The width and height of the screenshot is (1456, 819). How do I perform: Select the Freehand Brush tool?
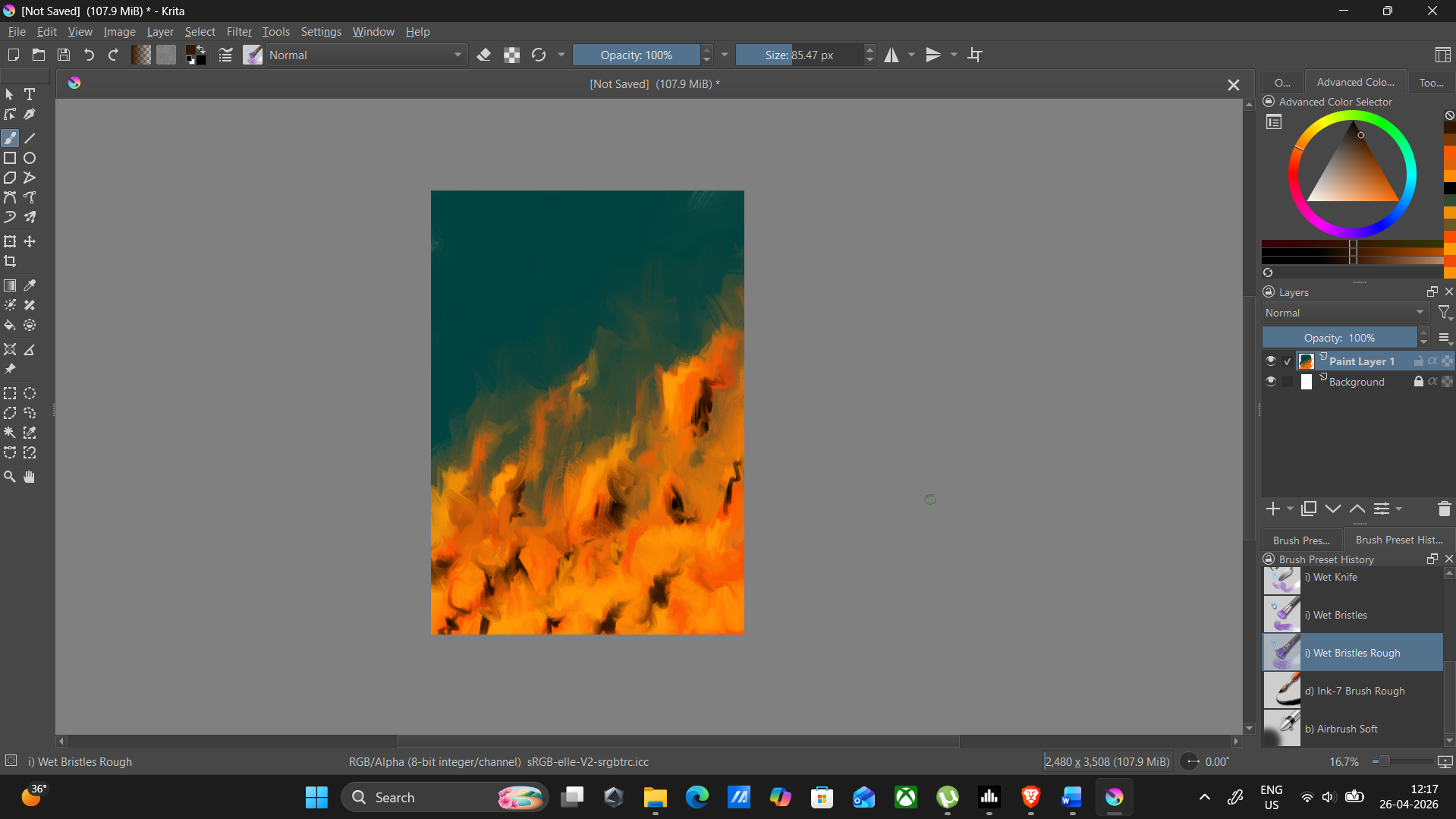(10, 137)
